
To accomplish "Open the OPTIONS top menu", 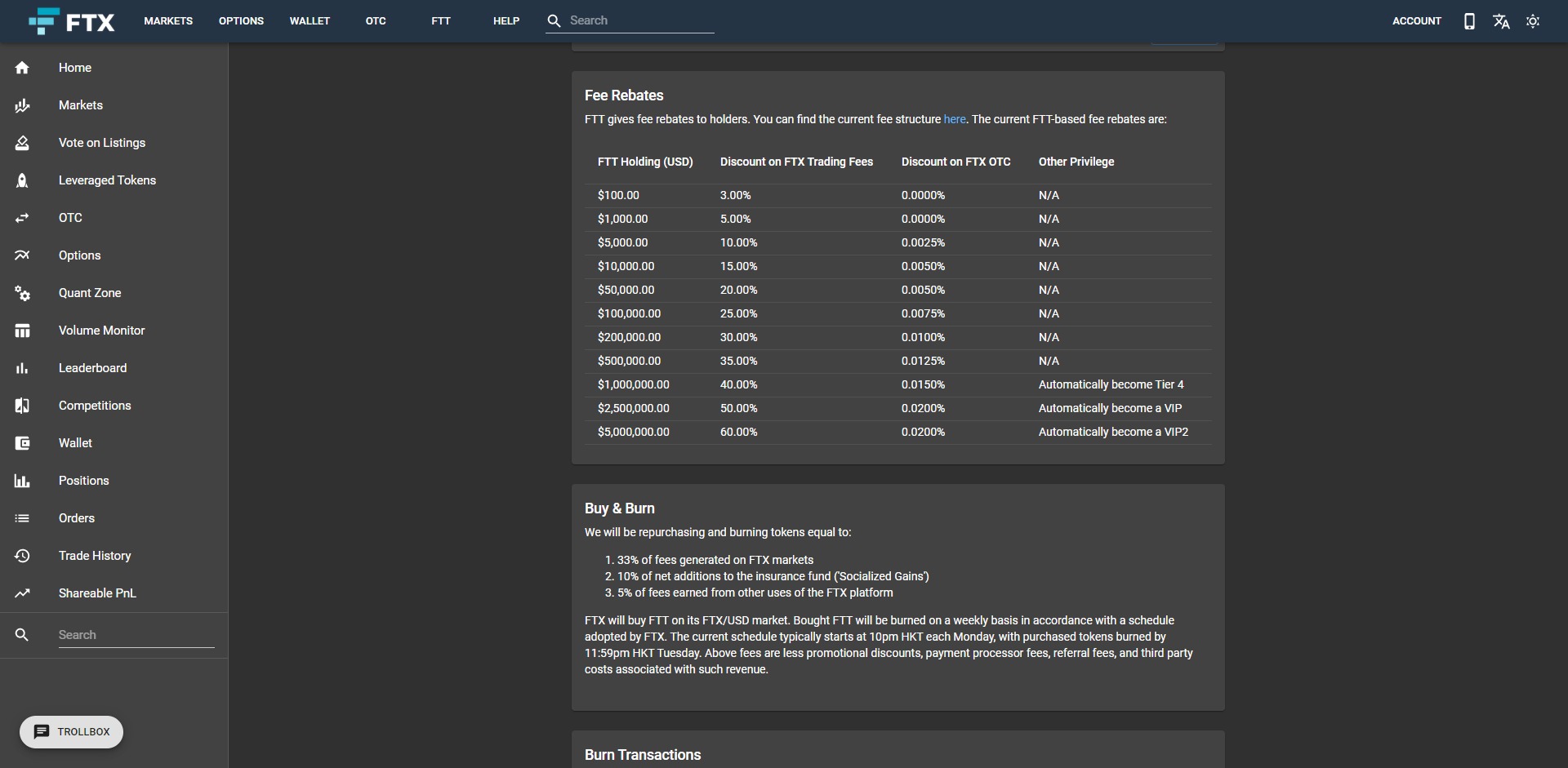I will pos(241,21).
